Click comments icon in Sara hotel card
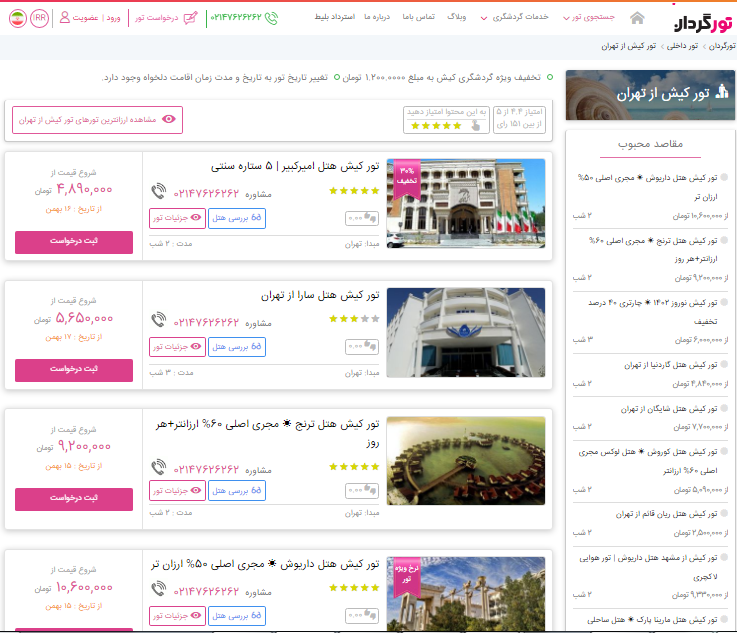The image size is (737, 633). point(362,347)
